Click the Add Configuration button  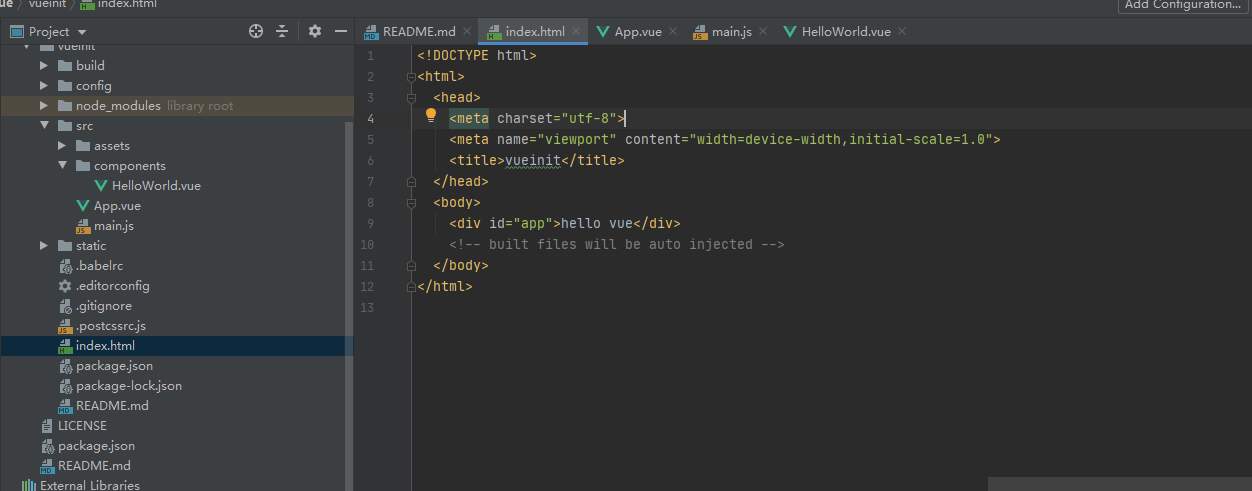(x=1183, y=5)
